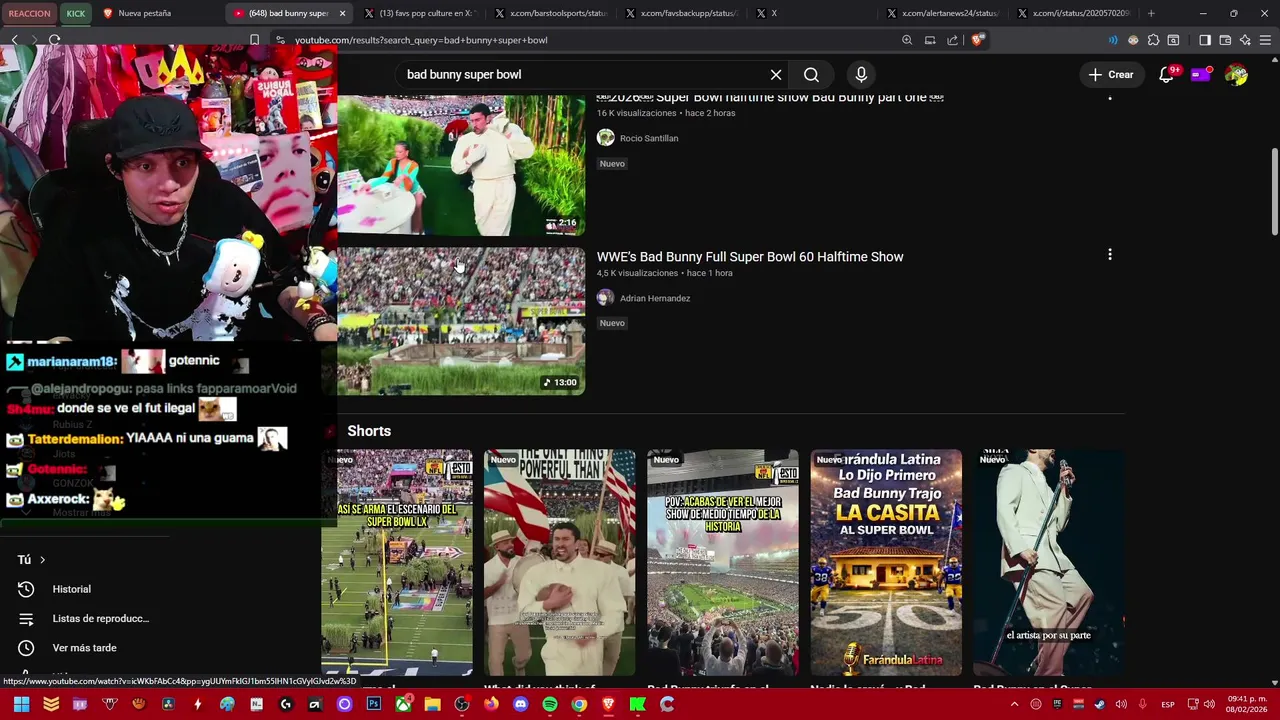Reload the page with the refresh icon
The height and width of the screenshot is (720, 1280).
(54, 40)
